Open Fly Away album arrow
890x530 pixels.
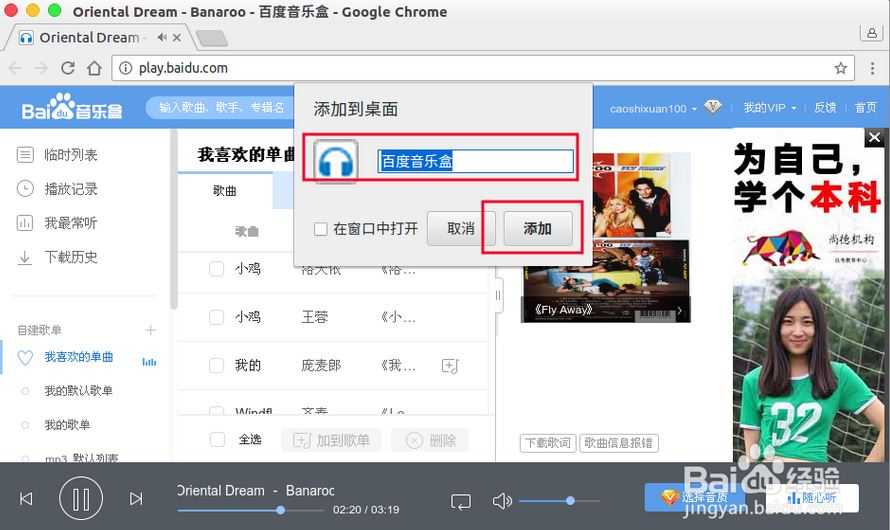pyautogui.click(x=680, y=310)
